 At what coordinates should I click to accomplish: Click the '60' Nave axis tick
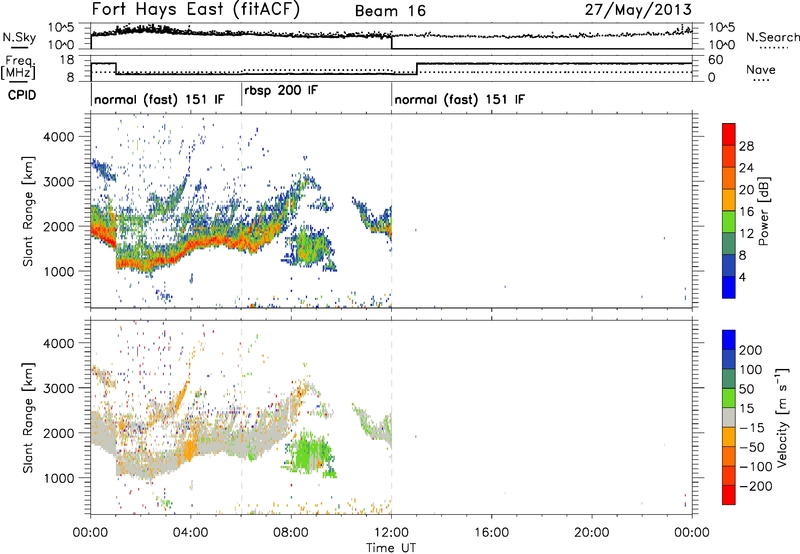coord(716,60)
